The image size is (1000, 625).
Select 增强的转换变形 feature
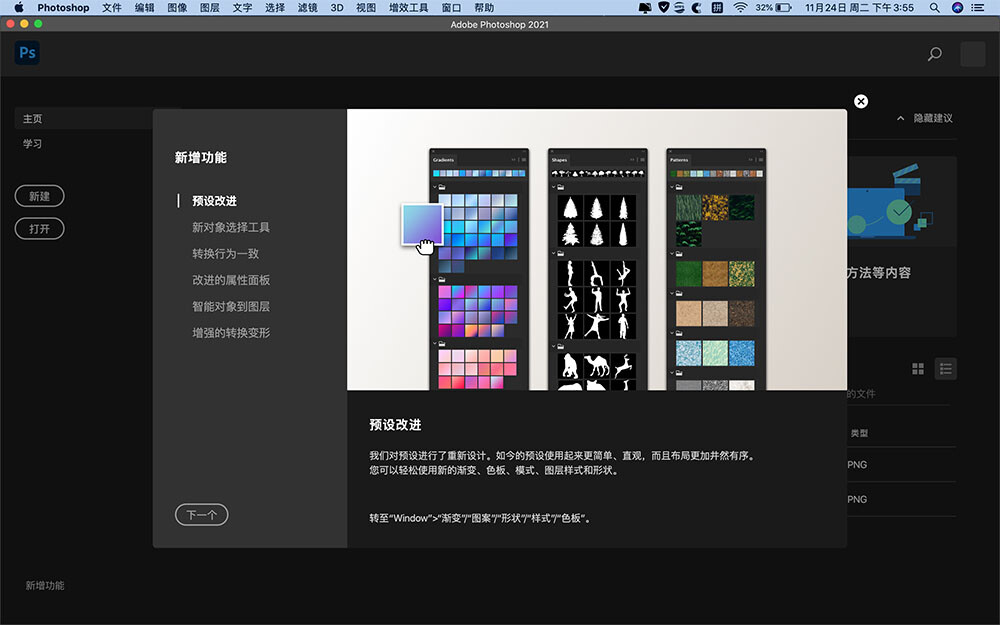tap(231, 333)
